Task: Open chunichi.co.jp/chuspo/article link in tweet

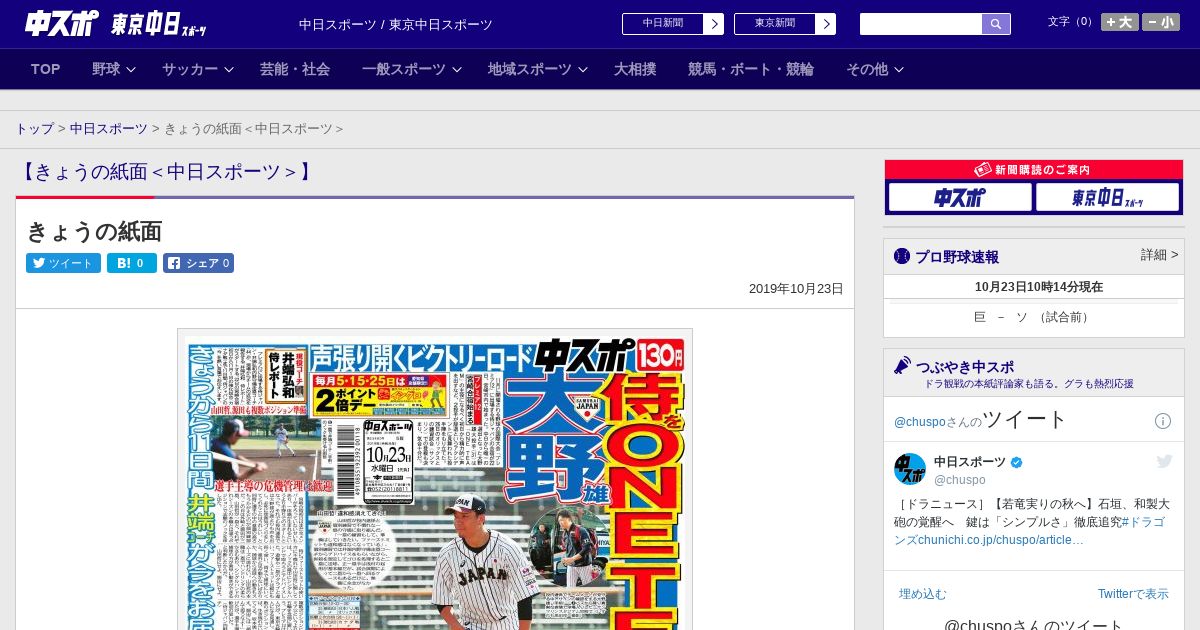Action: coord(1003,540)
